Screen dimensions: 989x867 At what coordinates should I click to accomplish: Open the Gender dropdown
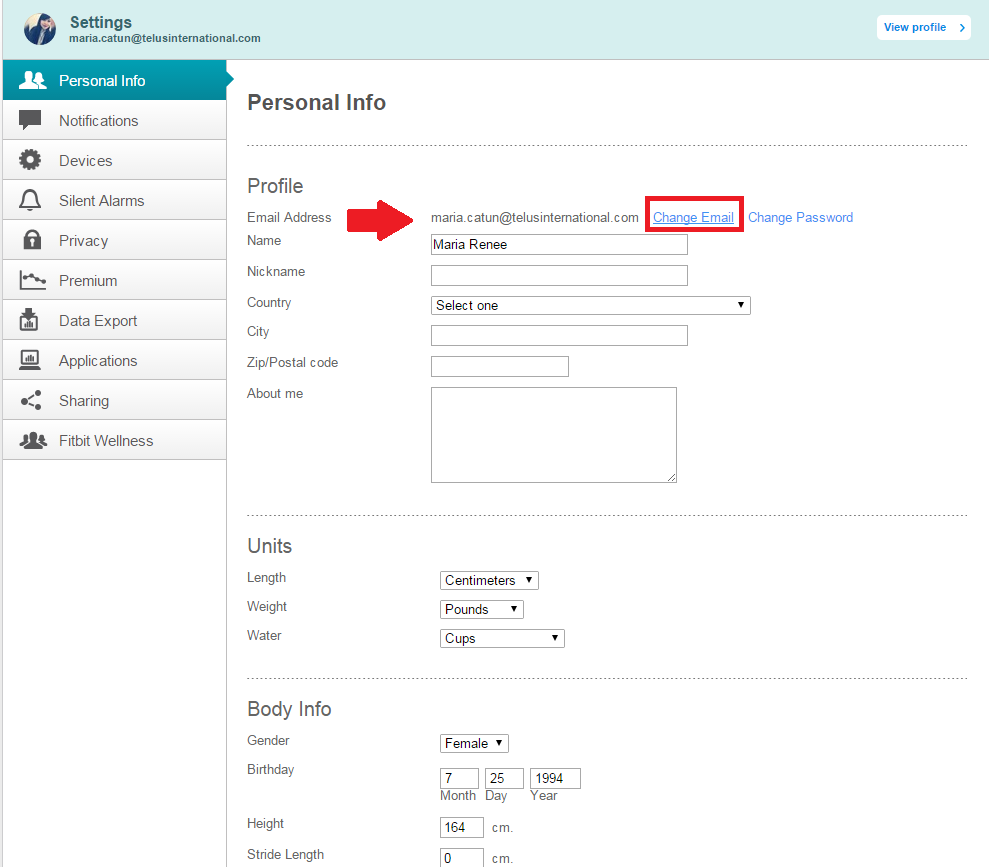(474, 743)
